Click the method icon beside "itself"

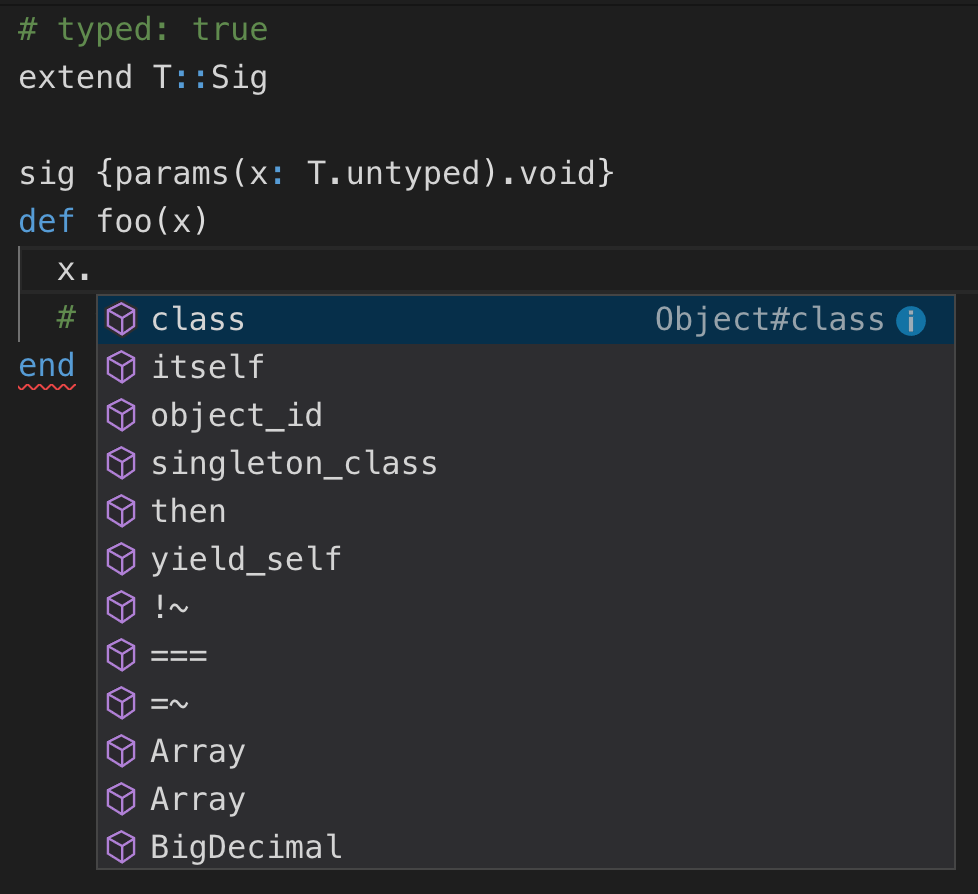[121, 367]
